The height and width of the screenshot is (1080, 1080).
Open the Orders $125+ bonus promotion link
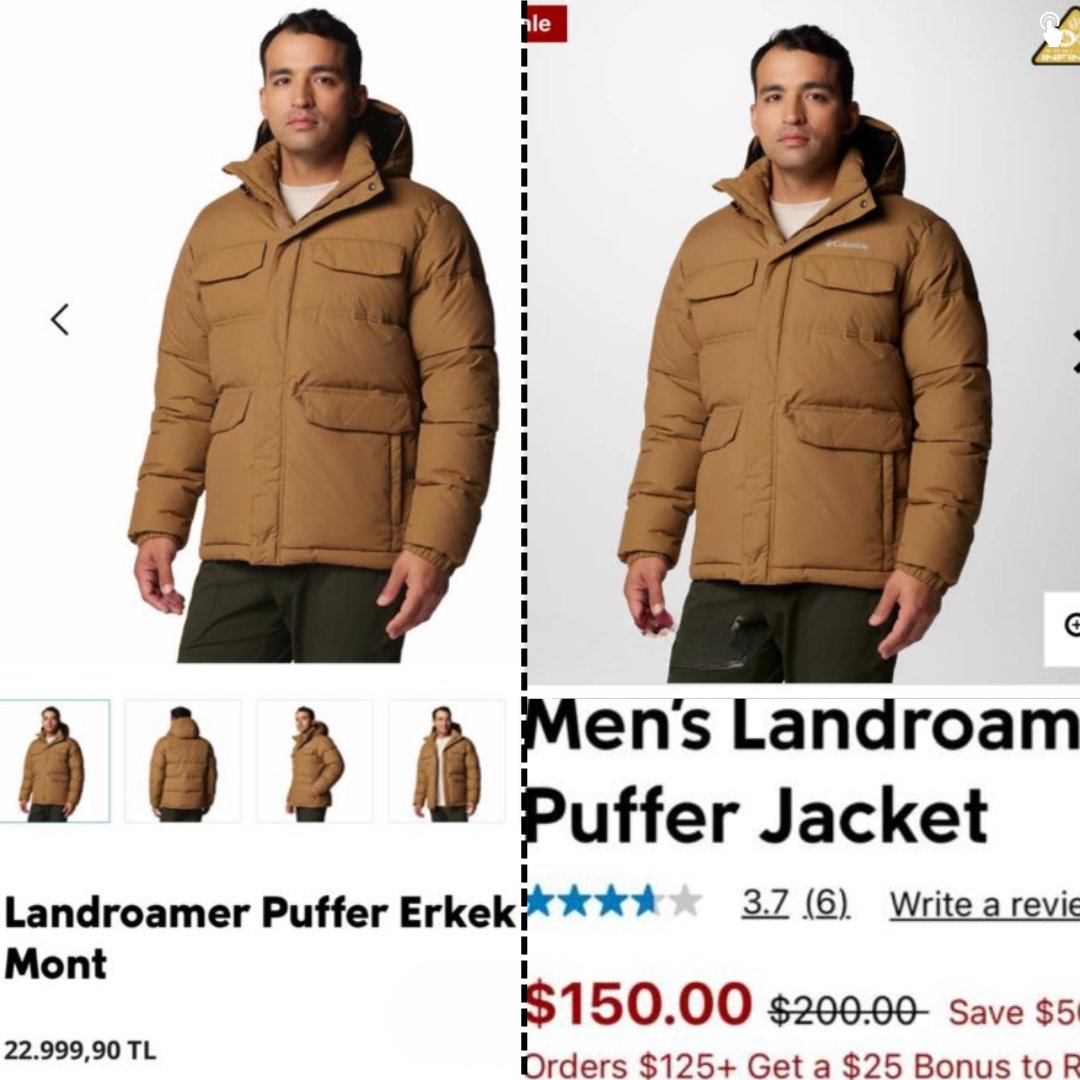[804, 1065]
